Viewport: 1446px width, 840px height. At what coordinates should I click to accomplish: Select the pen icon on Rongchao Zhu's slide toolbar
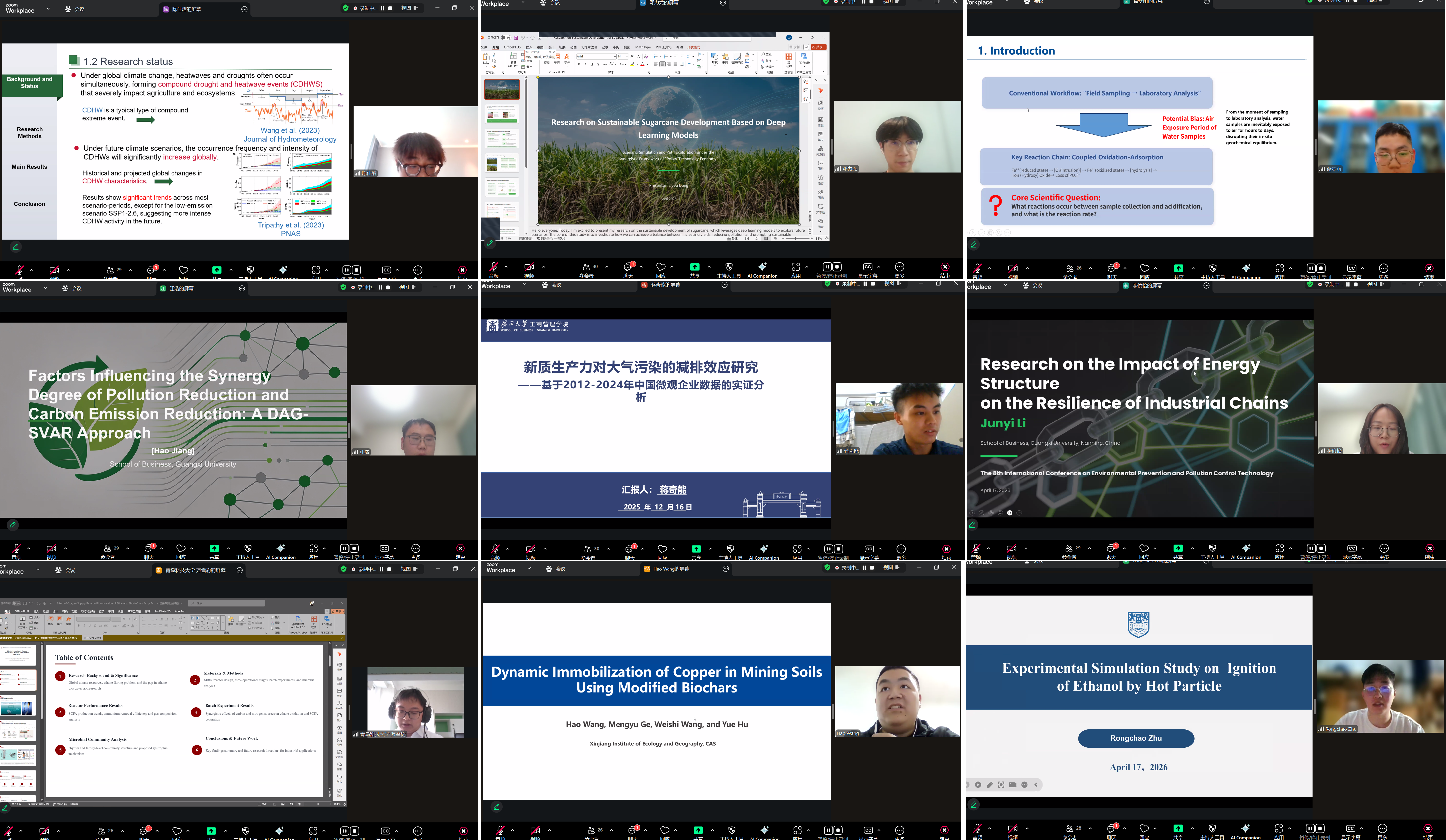(x=989, y=785)
